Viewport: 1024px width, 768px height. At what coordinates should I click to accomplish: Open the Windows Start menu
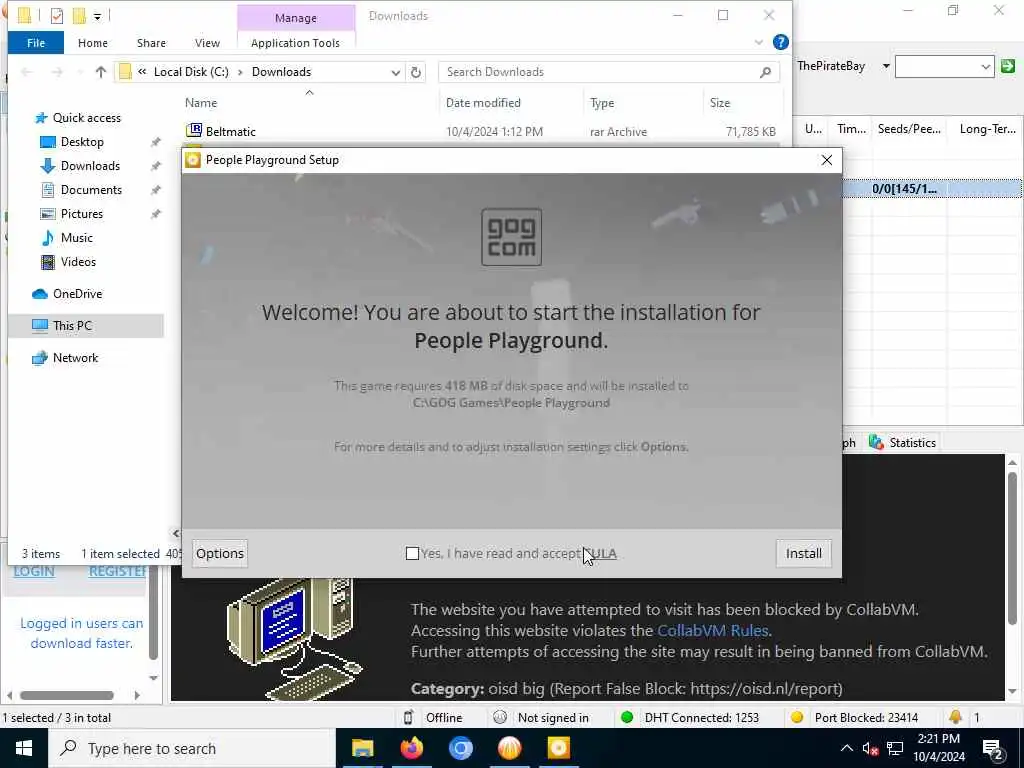point(24,748)
